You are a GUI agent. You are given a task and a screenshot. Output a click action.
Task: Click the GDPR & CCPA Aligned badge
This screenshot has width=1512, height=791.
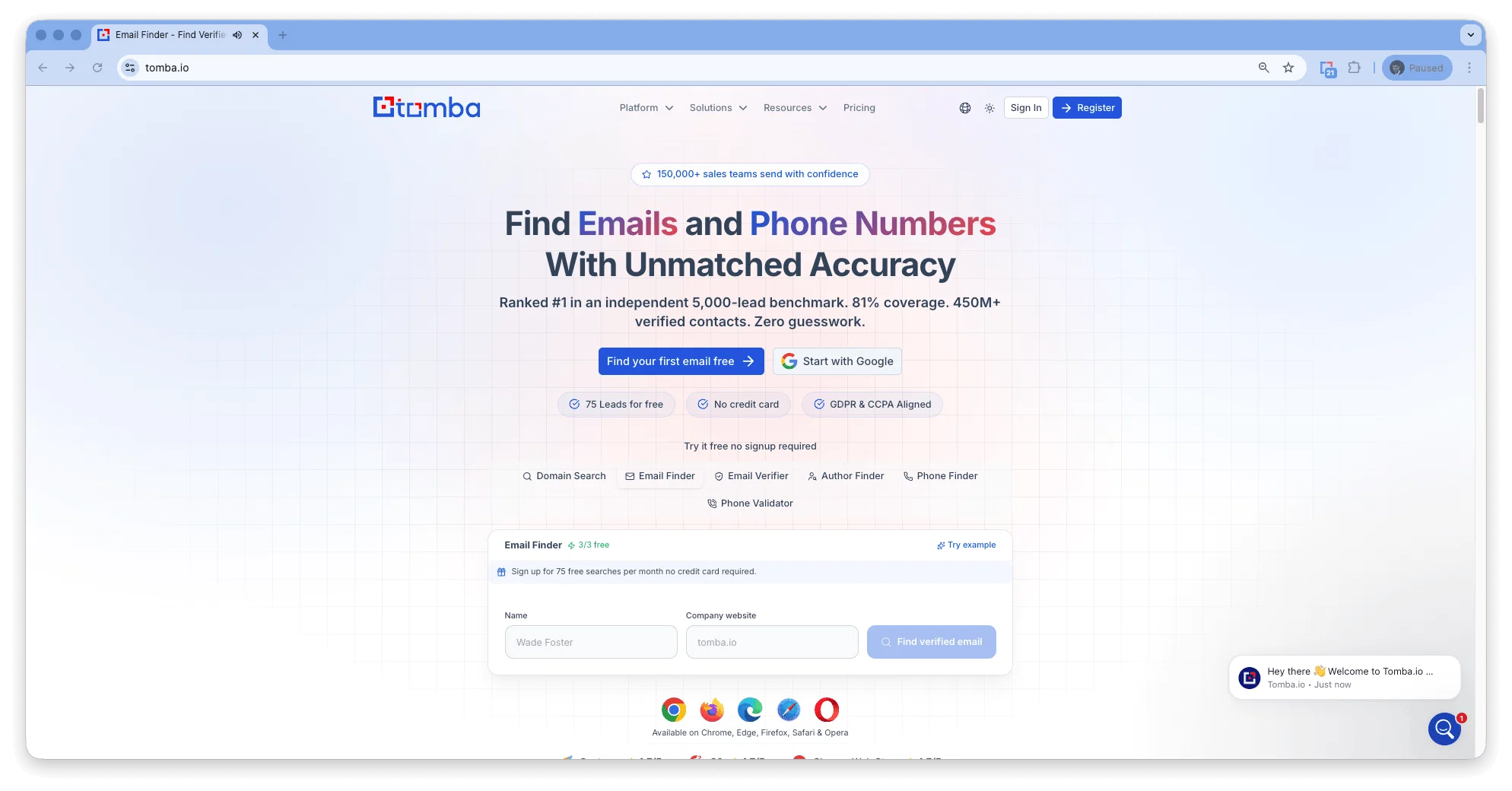872,405
